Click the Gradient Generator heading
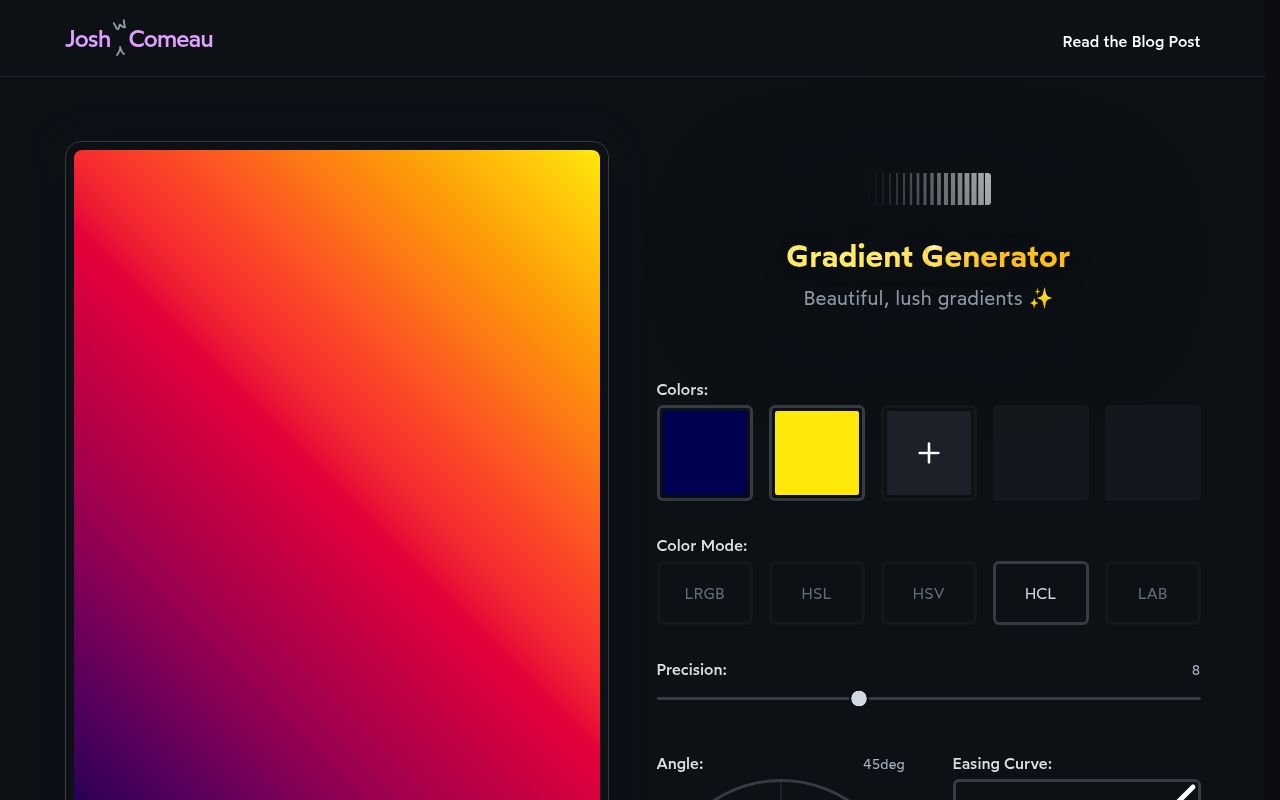 pos(928,257)
